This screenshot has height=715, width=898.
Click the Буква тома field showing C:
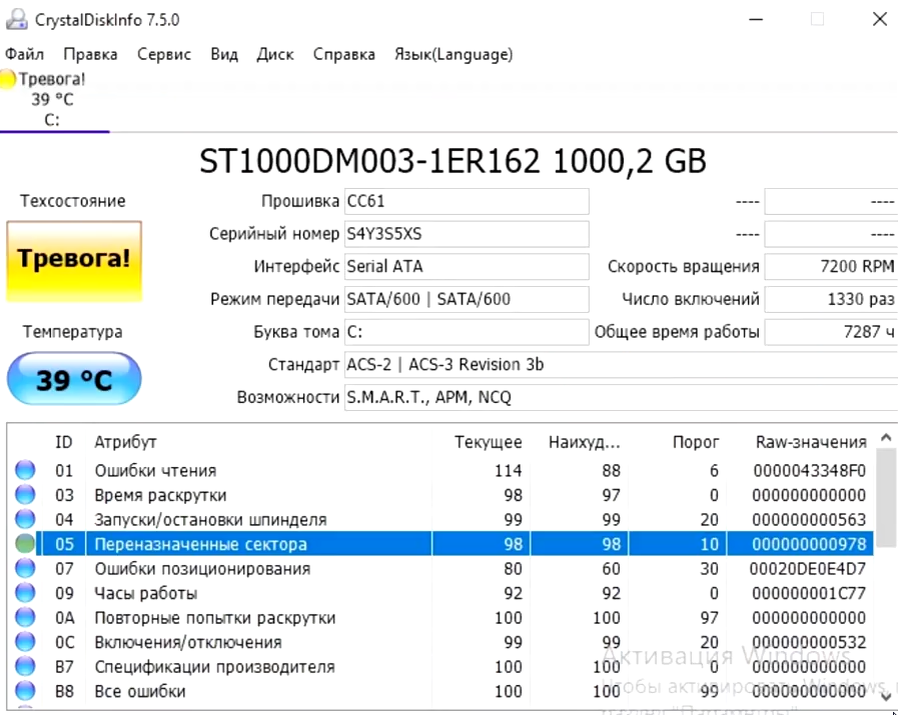[x=467, y=332]
